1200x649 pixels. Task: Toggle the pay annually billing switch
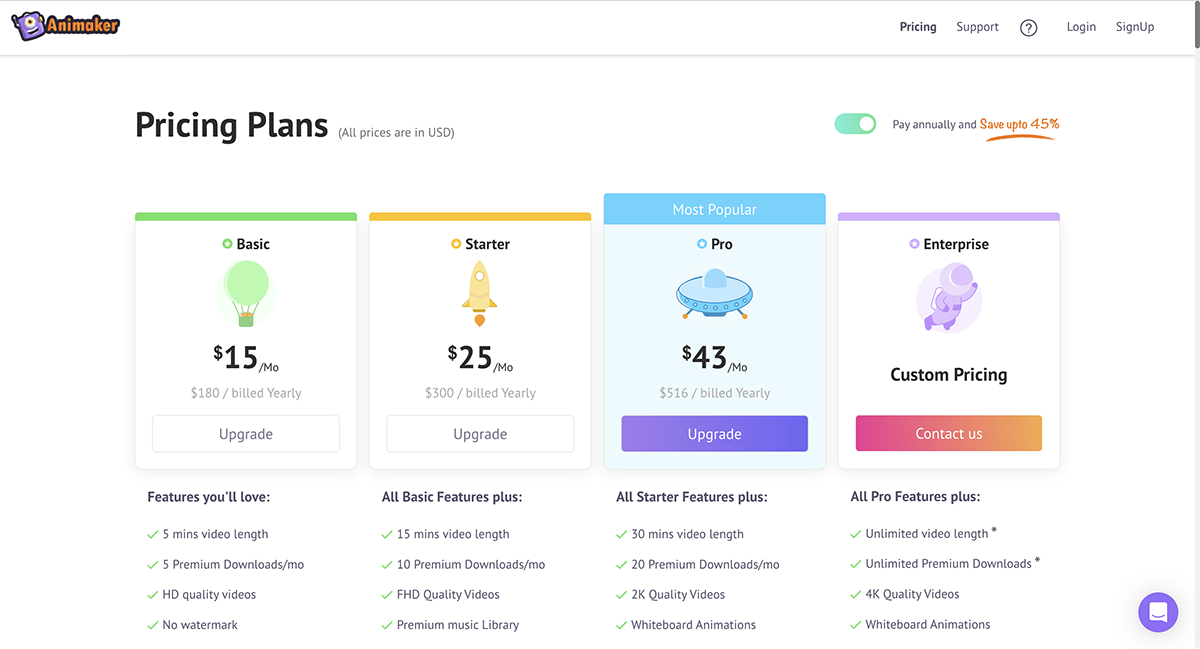[x=855, y=124]
